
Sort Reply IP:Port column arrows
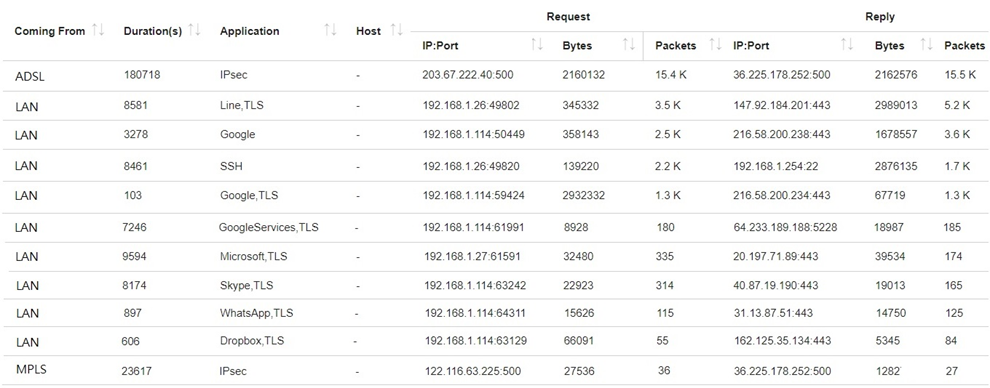click(847, 45)
